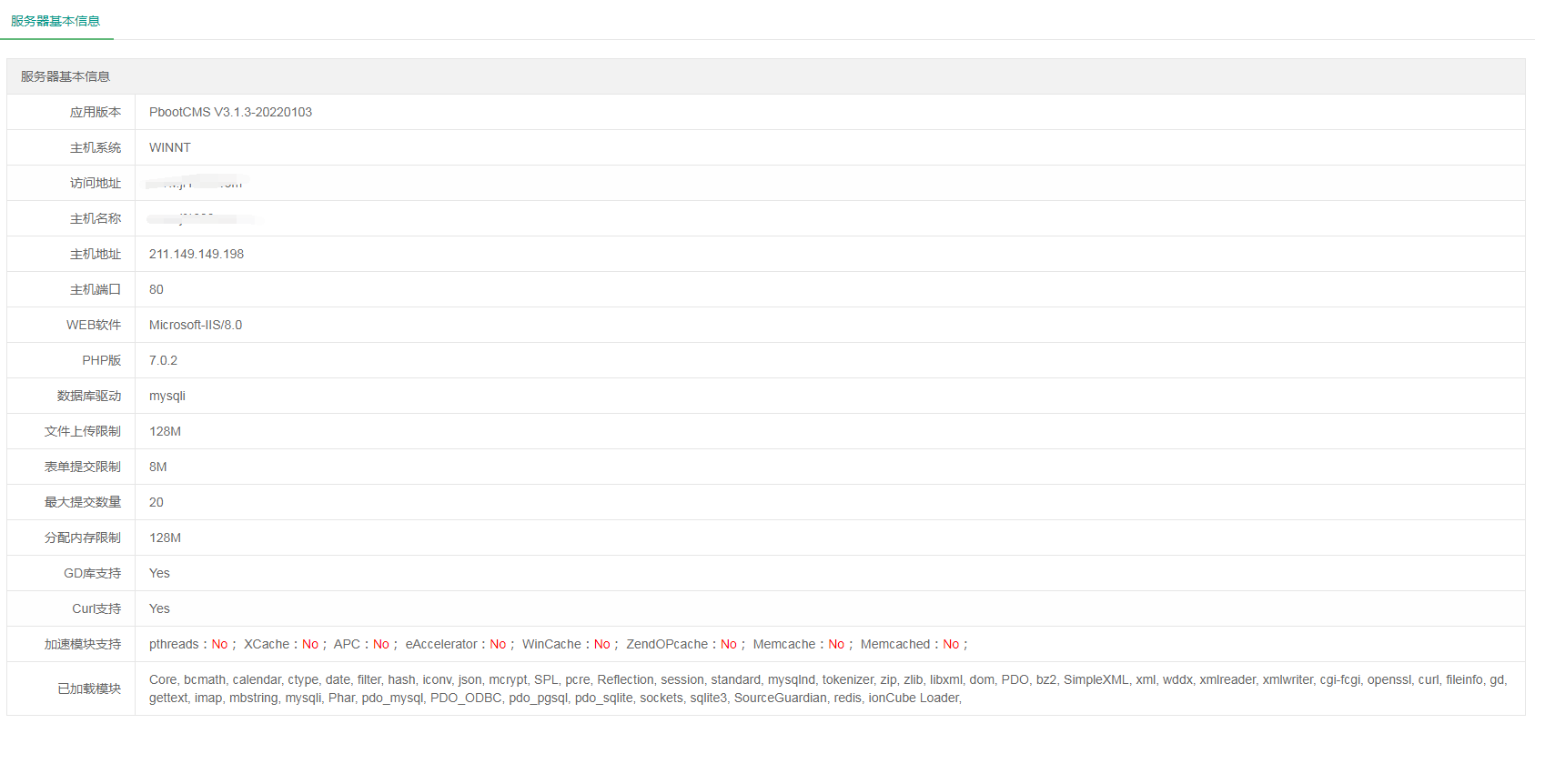
Task: Select the PHP version 7.0.2
Action: pos(163,360)
